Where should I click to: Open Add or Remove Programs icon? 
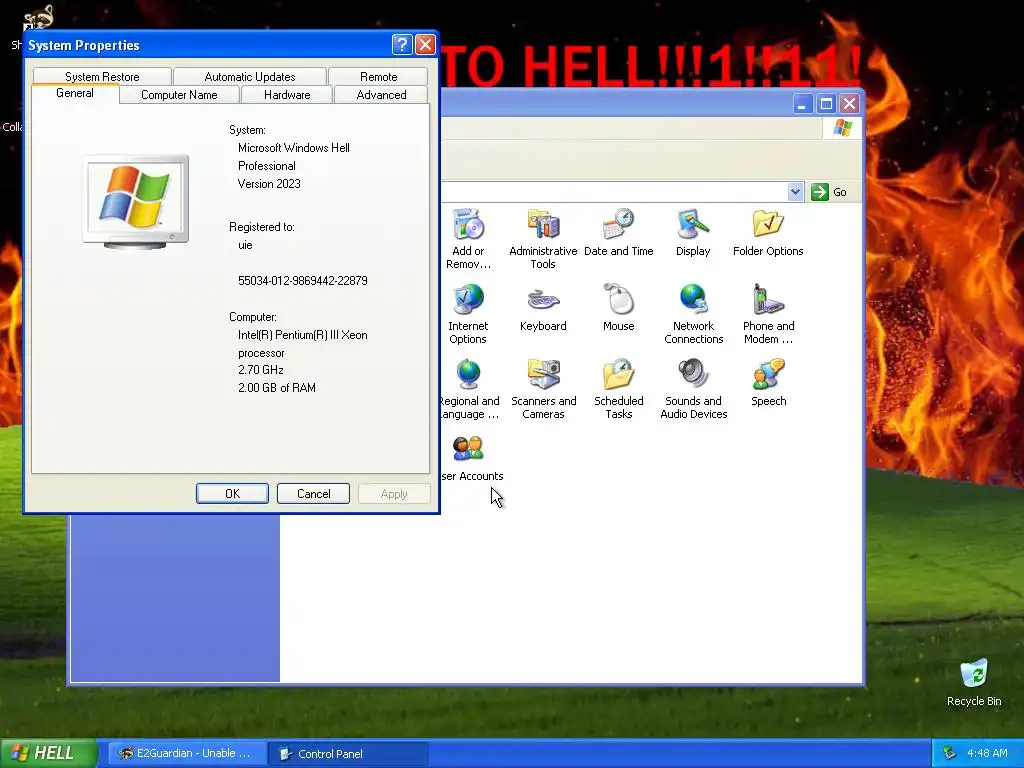click(x=468, y=225)
